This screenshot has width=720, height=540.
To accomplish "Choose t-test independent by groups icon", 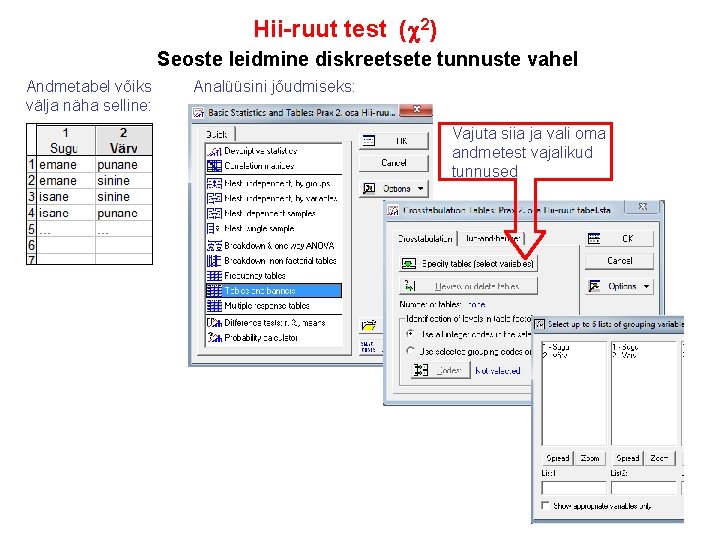I will (214, 183).
